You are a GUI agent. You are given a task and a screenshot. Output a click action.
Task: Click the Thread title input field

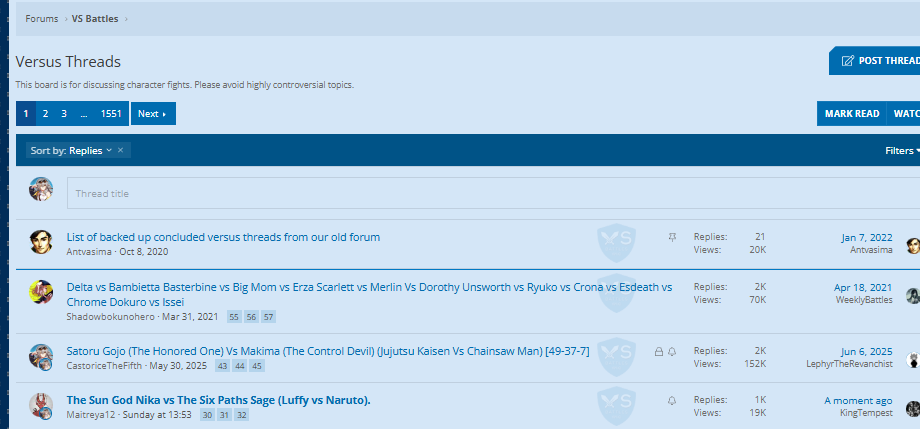point(493,193)
